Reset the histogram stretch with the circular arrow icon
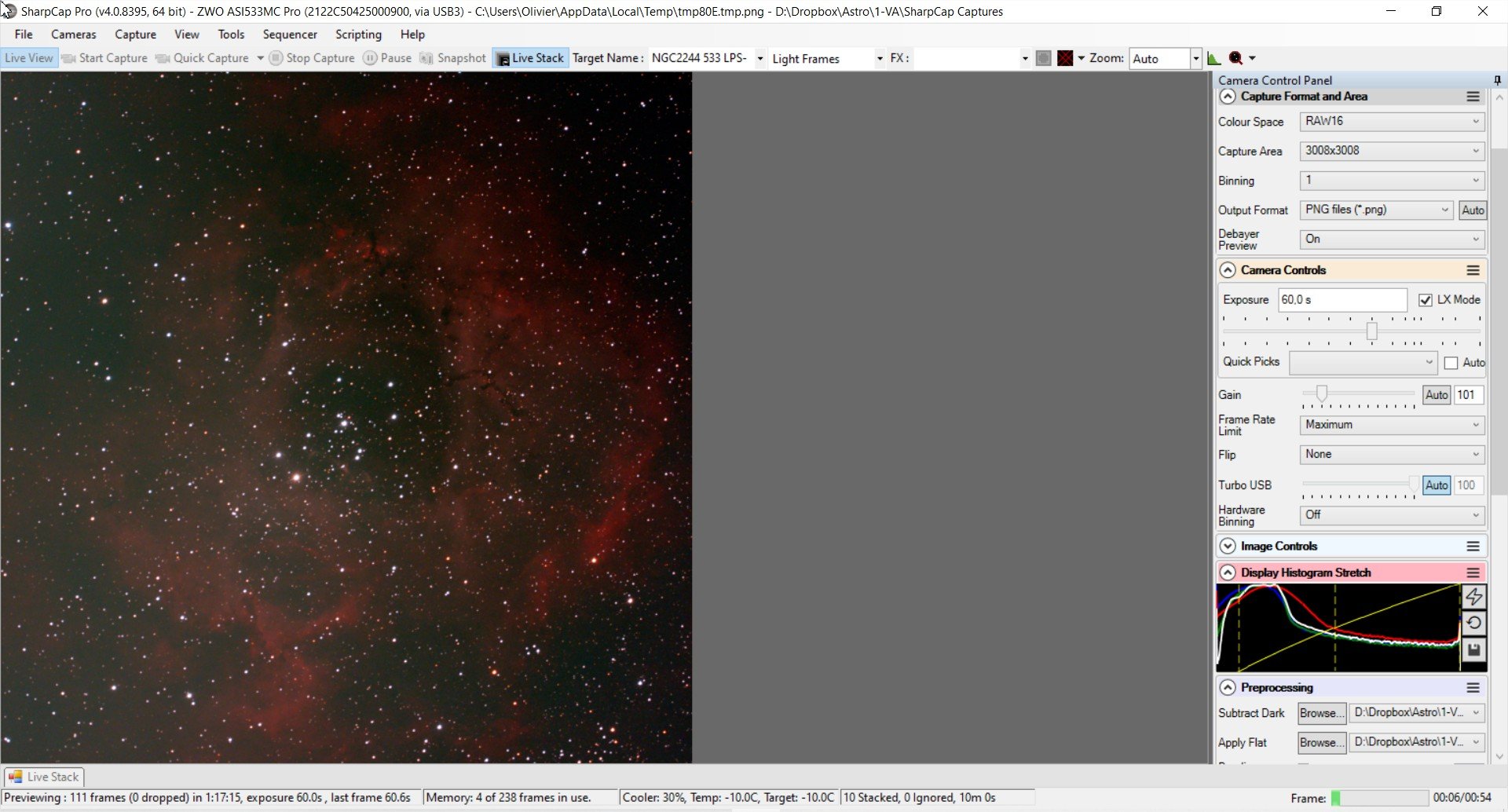Screen dimensions: 1508x812 (1473, 624)
